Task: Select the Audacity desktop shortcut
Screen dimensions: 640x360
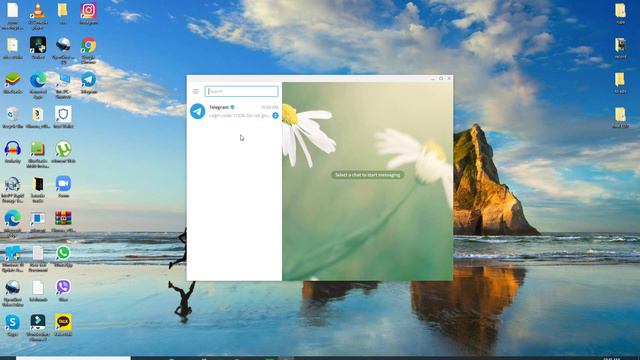Action: 13,152
